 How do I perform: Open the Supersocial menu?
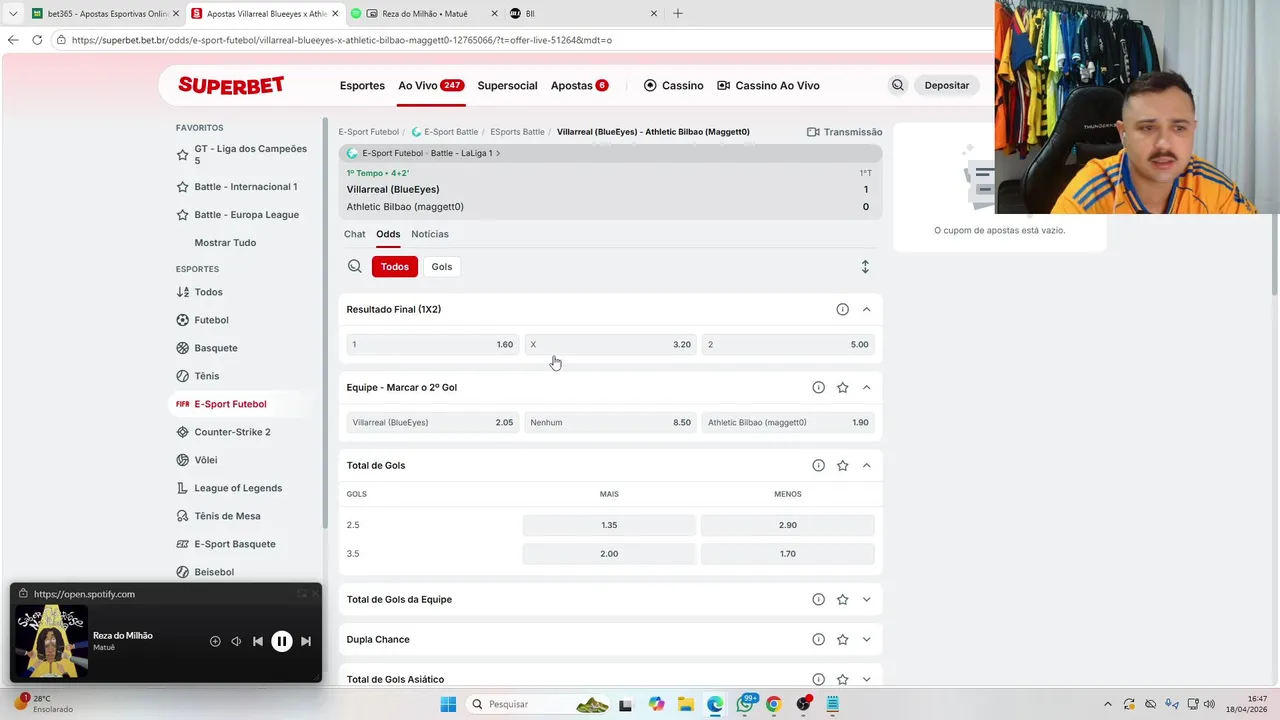pos(507,85)
